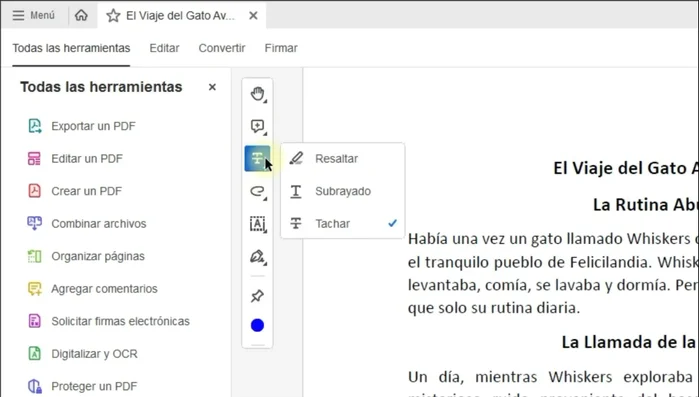Click the heading El Viaje del Gato
The height and width of the screenshot is (397, 699).
[x=625, y=168]
